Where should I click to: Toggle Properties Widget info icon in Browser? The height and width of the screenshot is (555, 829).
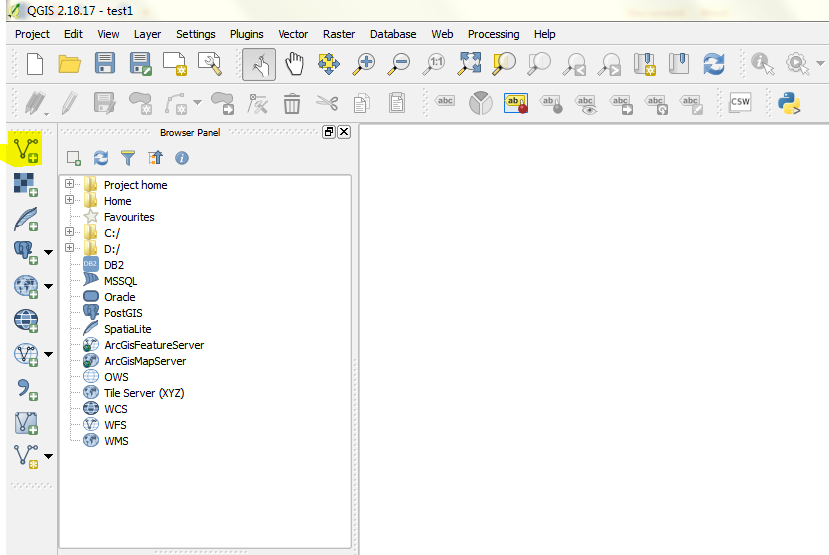click(182, 158)
